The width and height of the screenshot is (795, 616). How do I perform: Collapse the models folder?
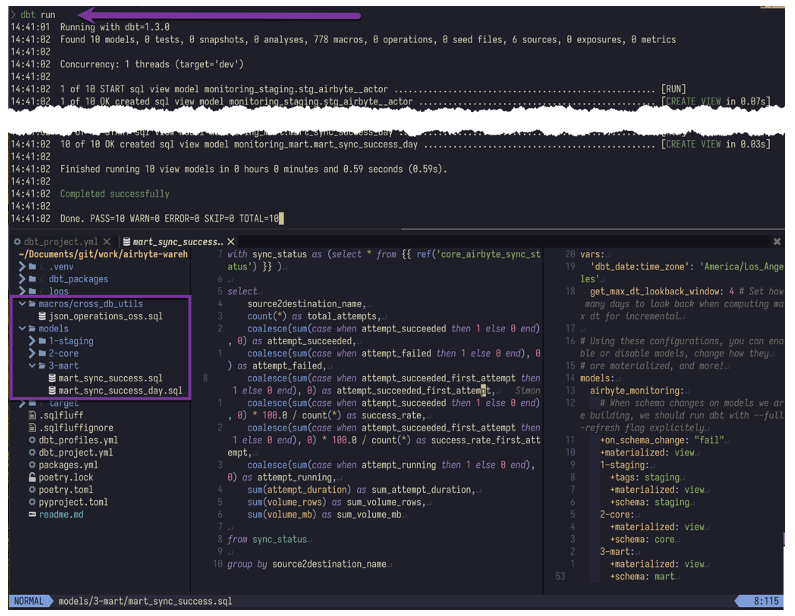(x=20, y=328)
